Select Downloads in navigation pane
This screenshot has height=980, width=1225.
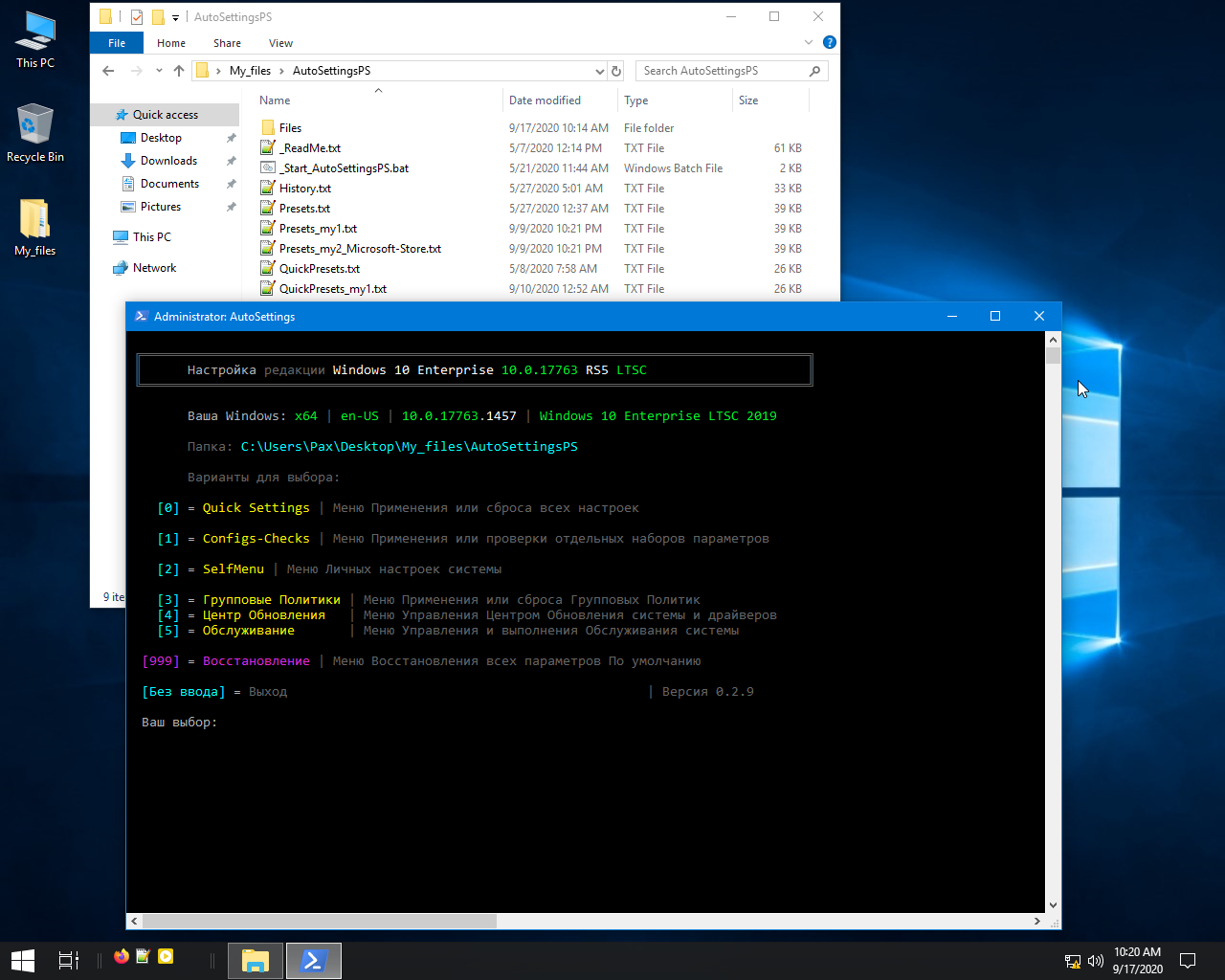(x=168, y=161)
